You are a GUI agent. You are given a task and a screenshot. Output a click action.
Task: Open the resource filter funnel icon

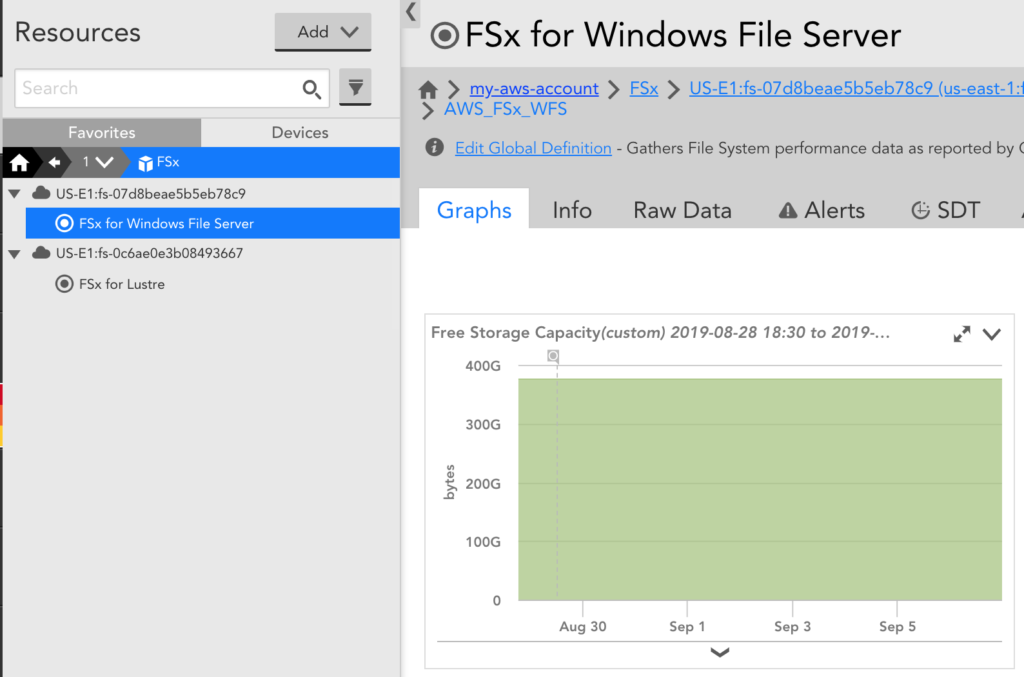tap(355, 87)
